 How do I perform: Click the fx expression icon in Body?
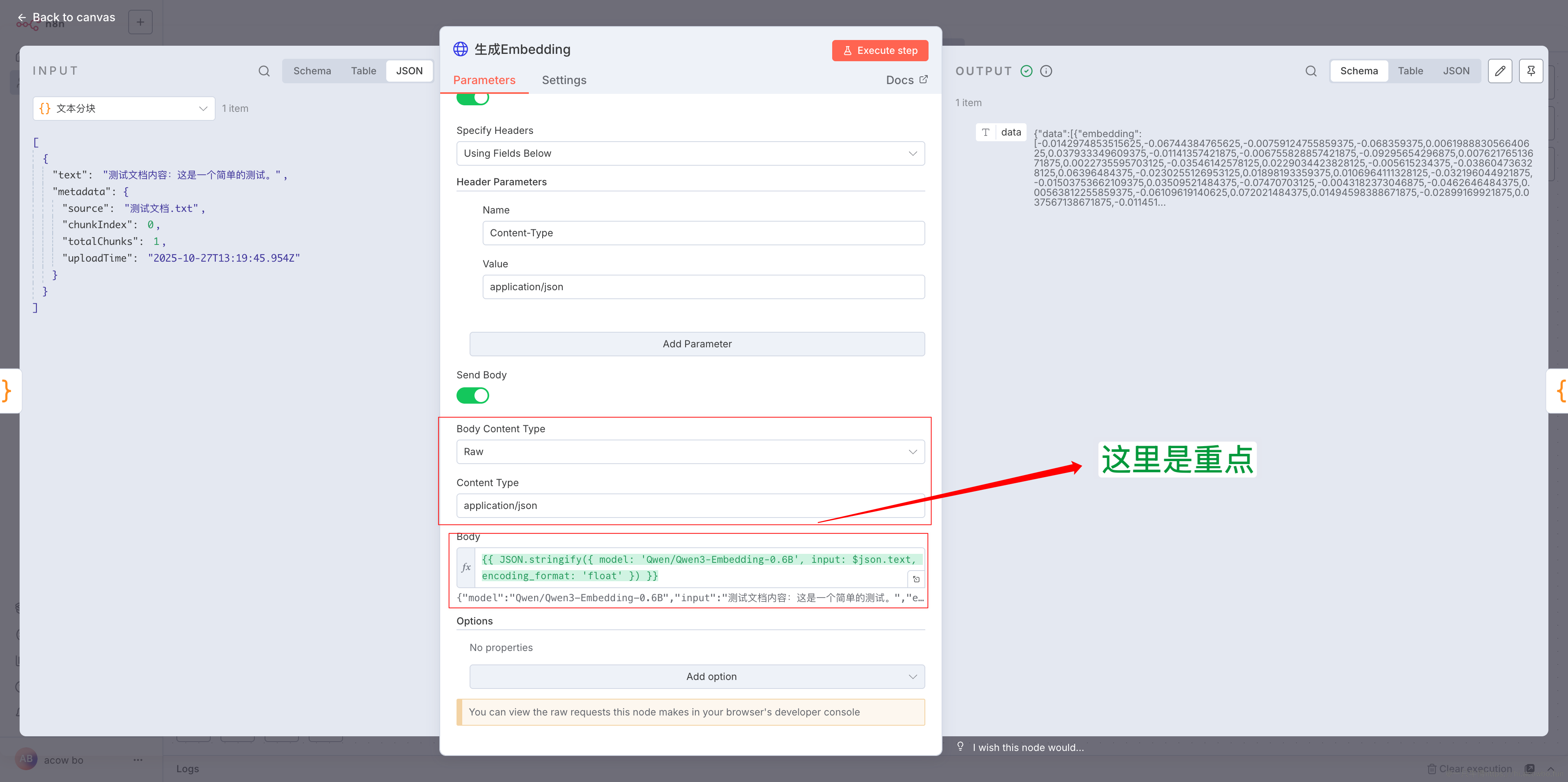point(465,567)
